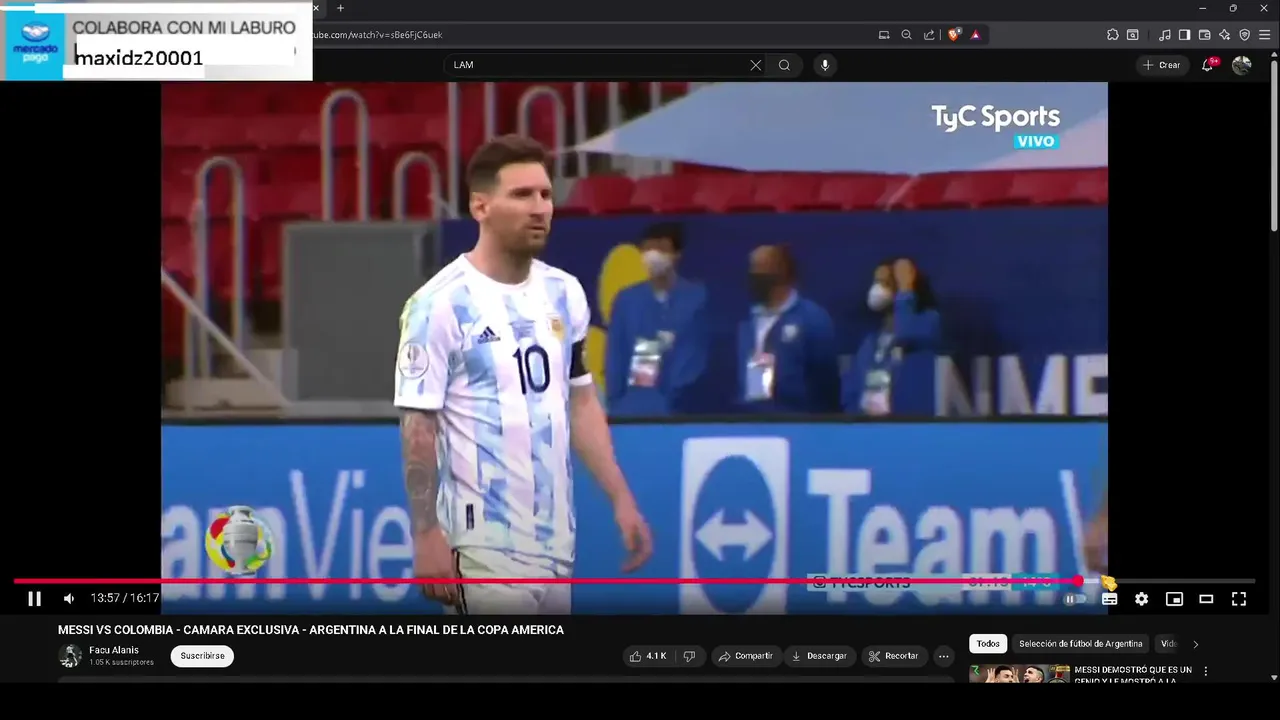Open the browser hamburger main menu

click(1266, 35)
